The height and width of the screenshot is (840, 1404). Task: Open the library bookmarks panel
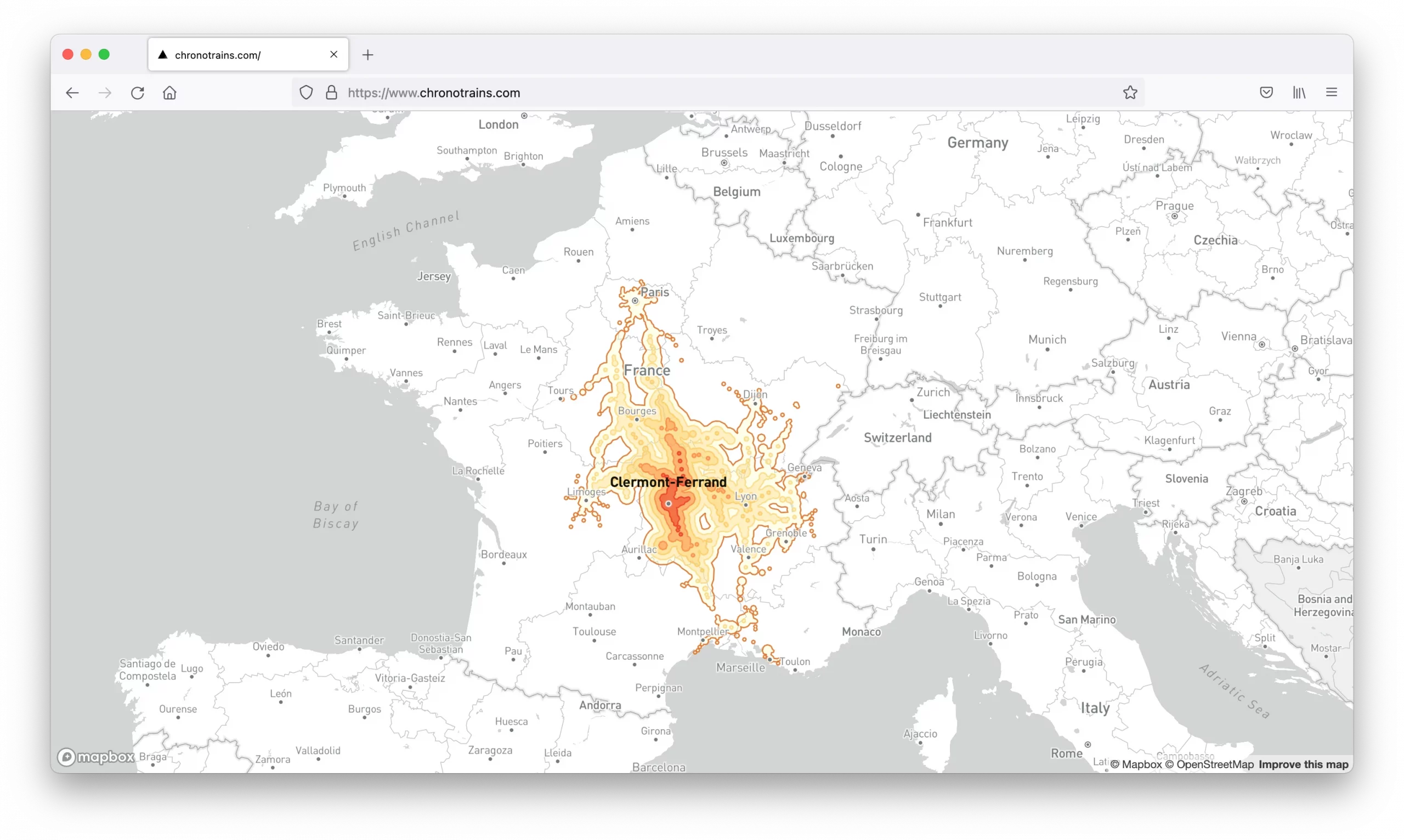1299,92
